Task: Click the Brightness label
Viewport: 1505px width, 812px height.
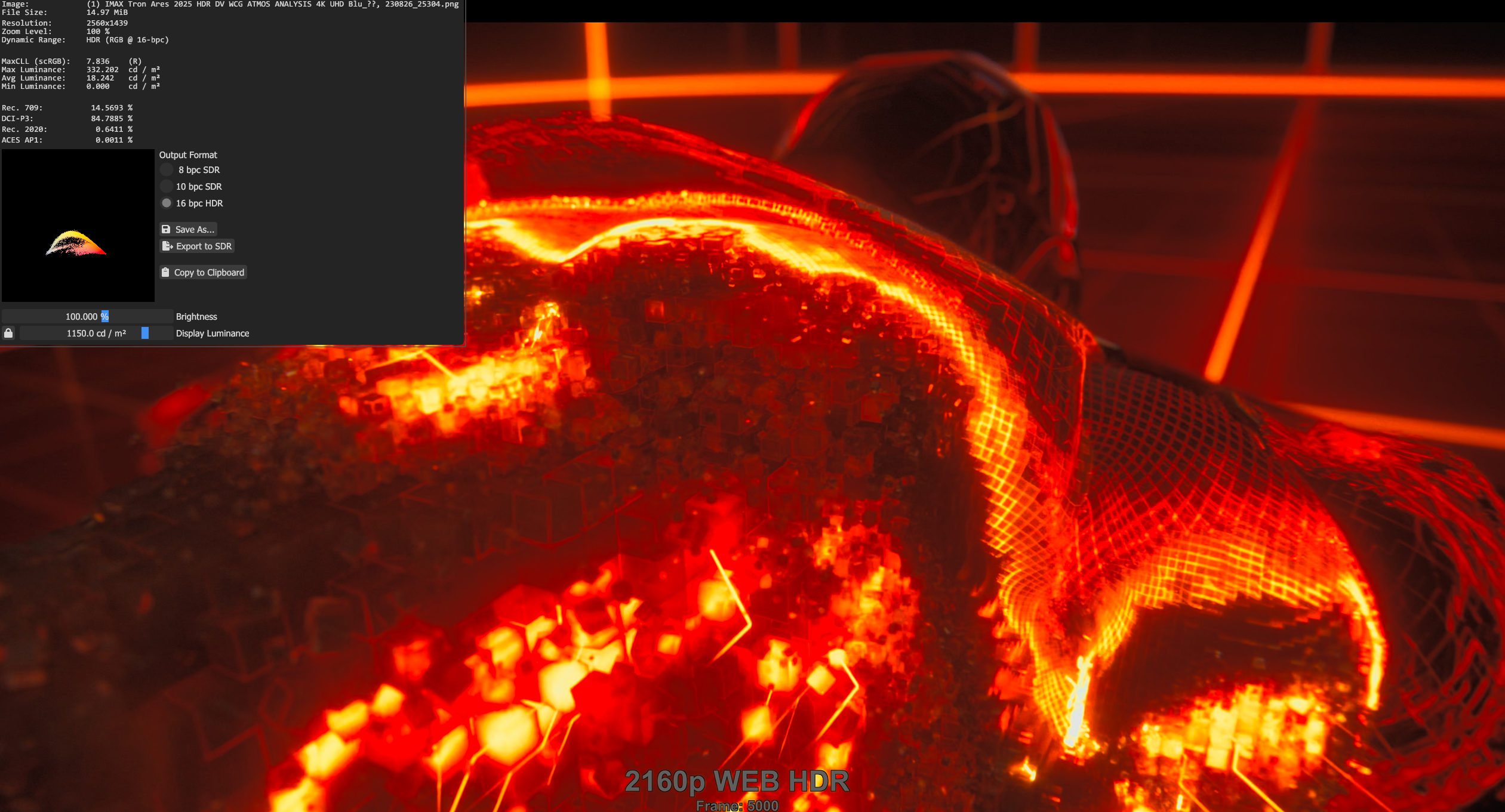Action: pos(196,317)
